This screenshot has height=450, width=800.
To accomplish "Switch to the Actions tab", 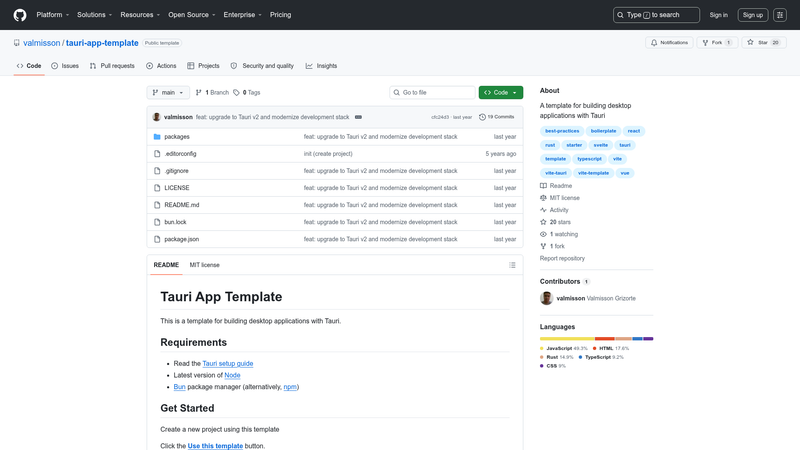I will point(161,66).
